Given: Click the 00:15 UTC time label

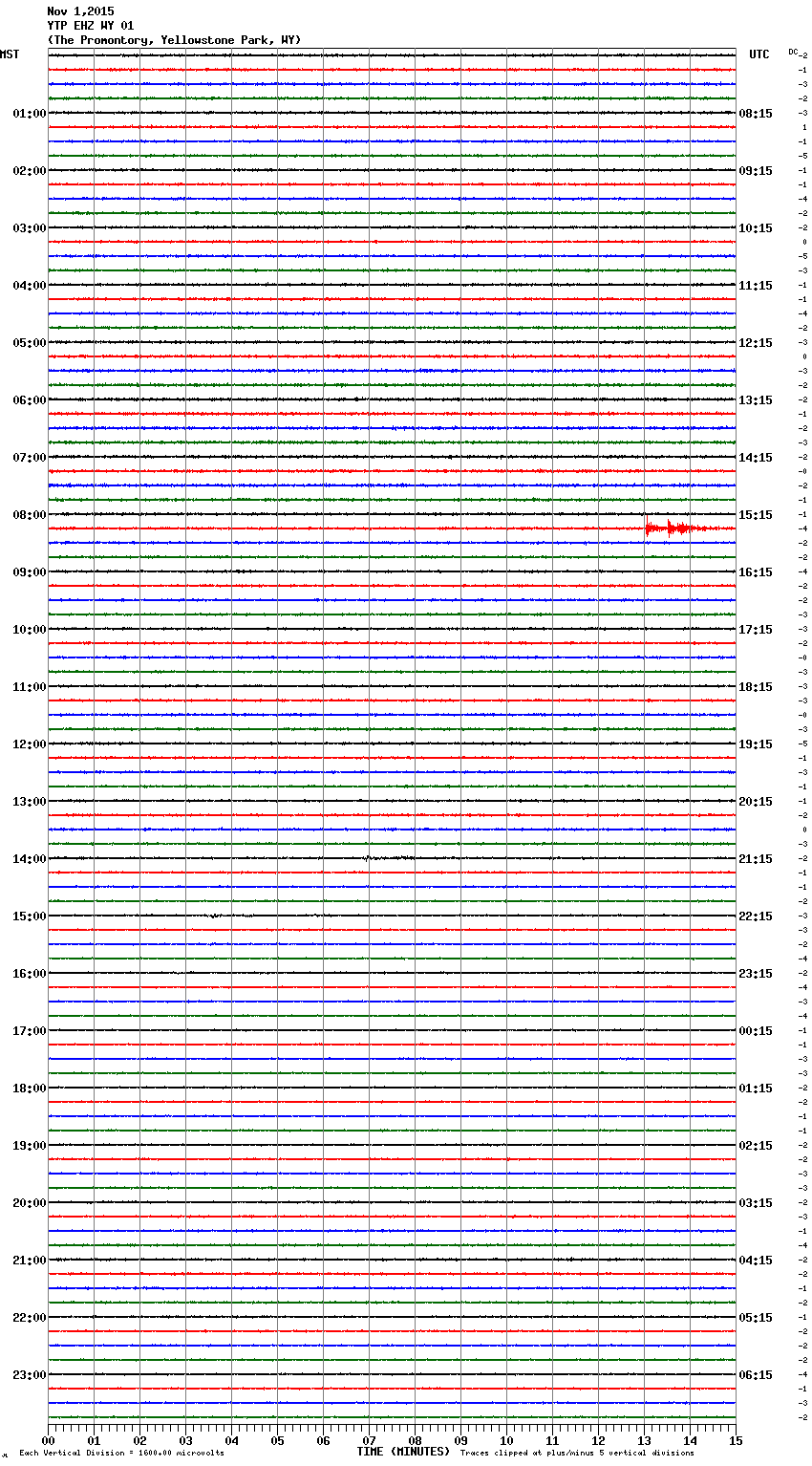Looking at the screenshot, I should coord(756,1031).
